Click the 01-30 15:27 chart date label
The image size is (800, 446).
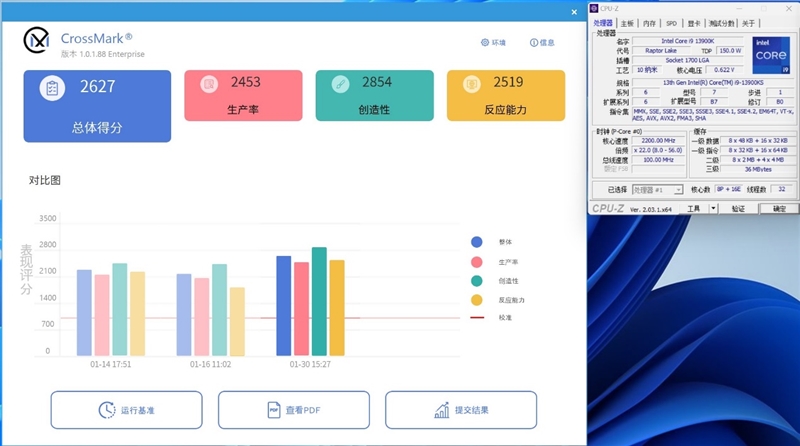pos(310,364)
